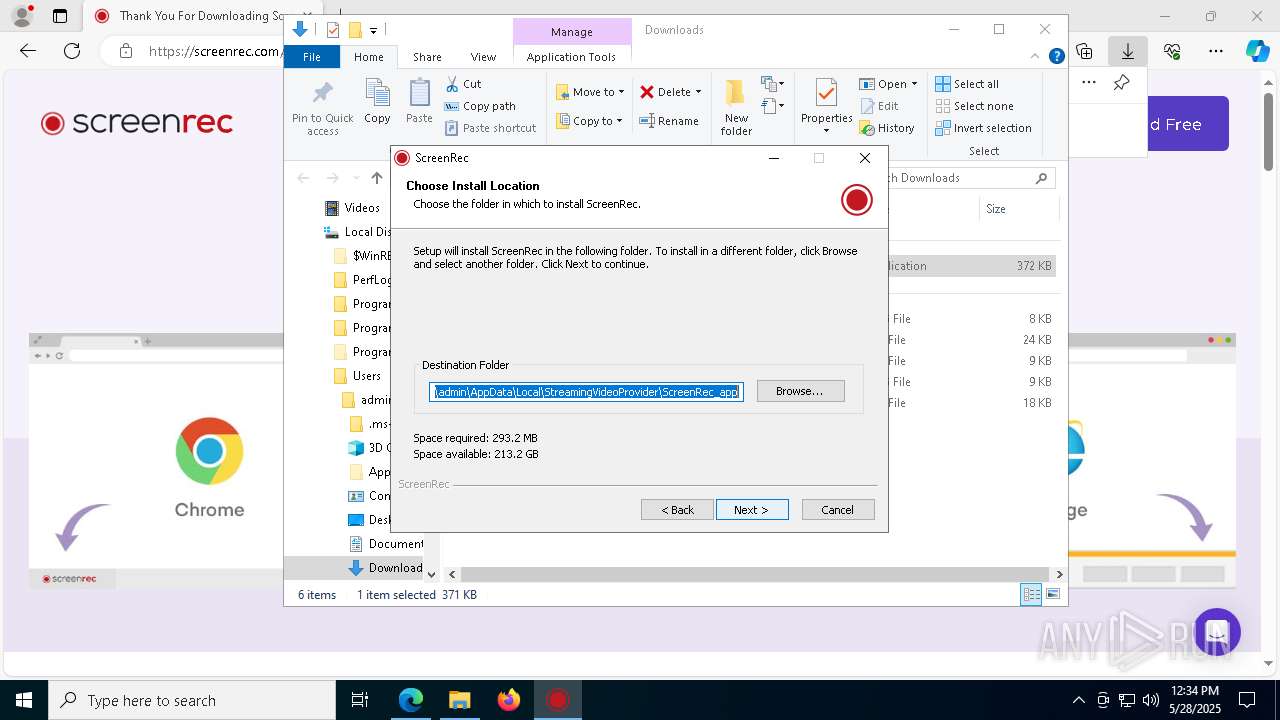Click Select all in the ribbon
The image size is (1280, 720).
(x=967, y=84)
